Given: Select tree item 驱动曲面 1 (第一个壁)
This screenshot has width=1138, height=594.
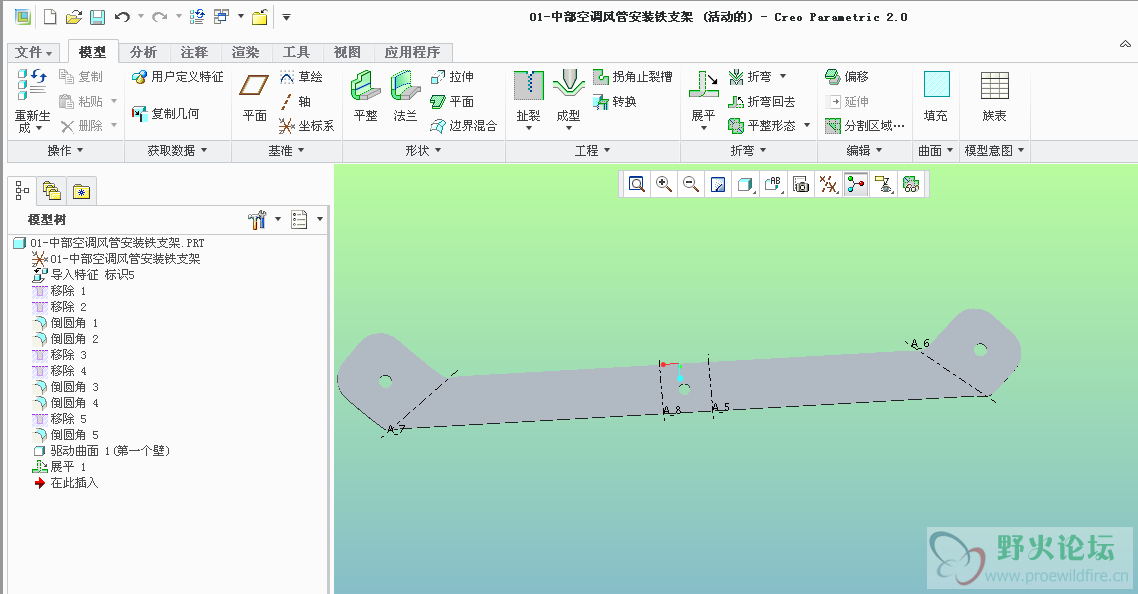Looking at the screenshot, I should (101, 451).
